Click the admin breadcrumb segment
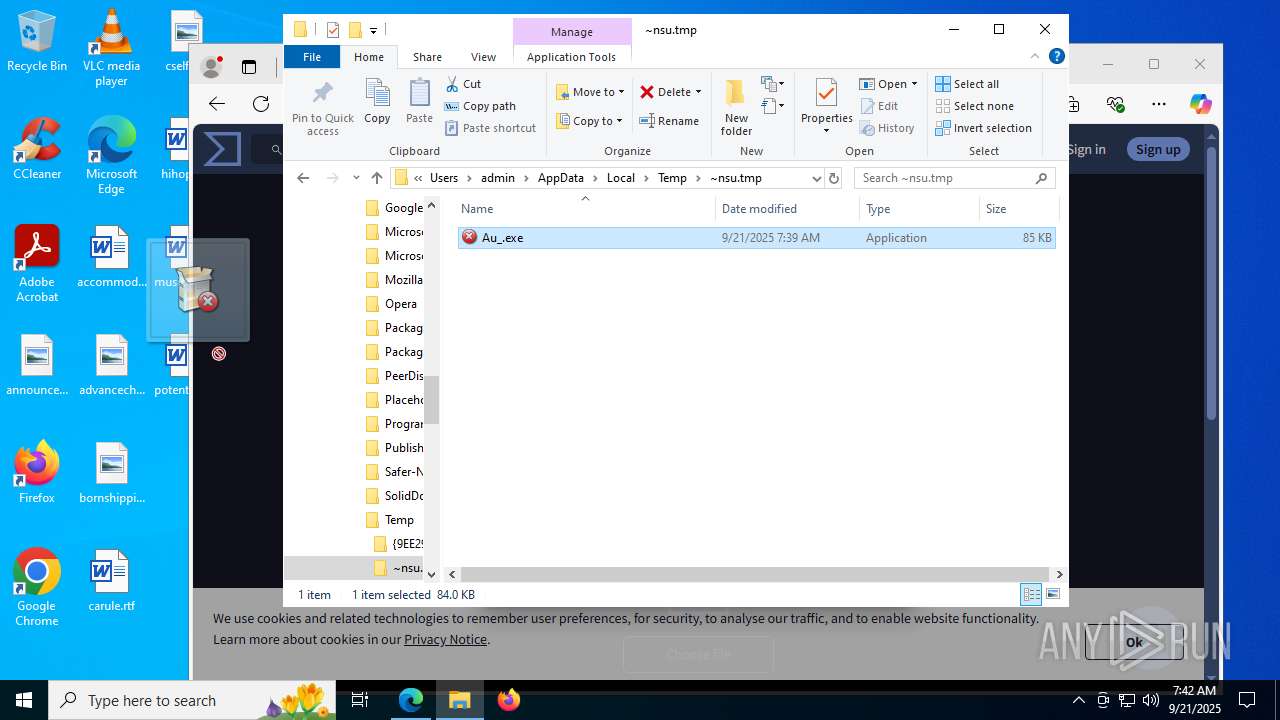 click(x=497, y=178)
